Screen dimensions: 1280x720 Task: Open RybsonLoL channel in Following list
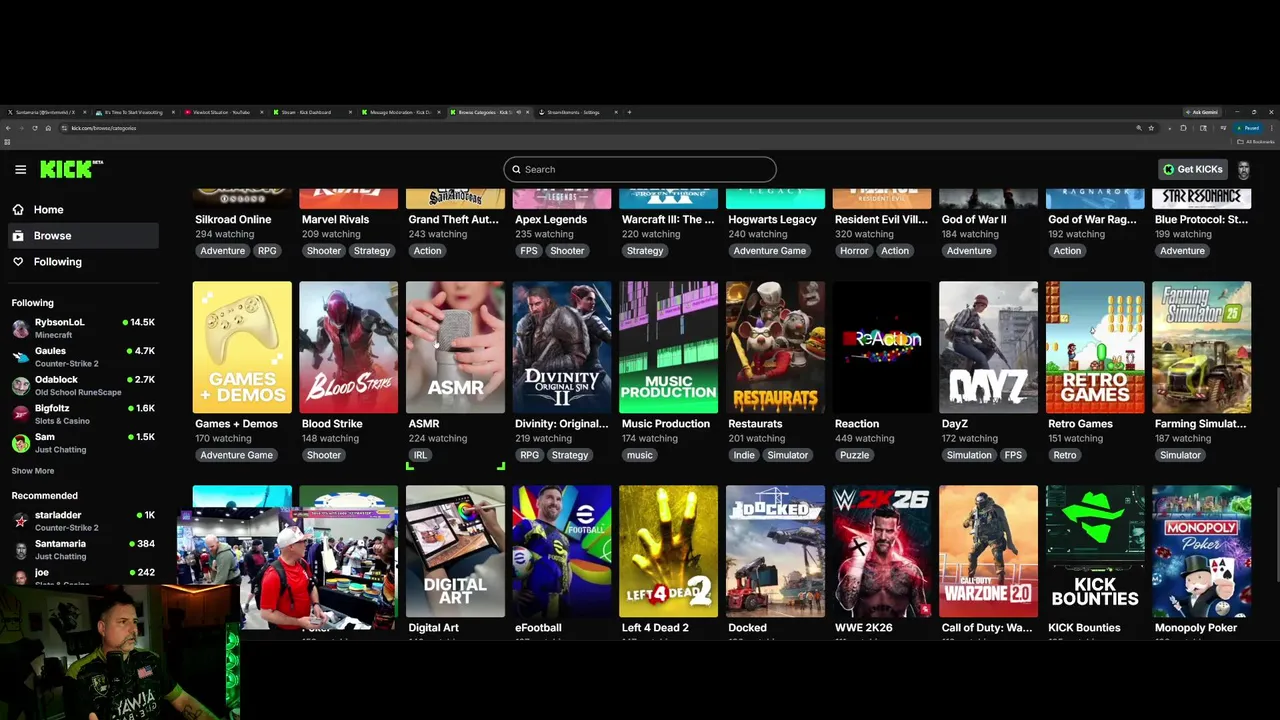click(x=82, y=328)
